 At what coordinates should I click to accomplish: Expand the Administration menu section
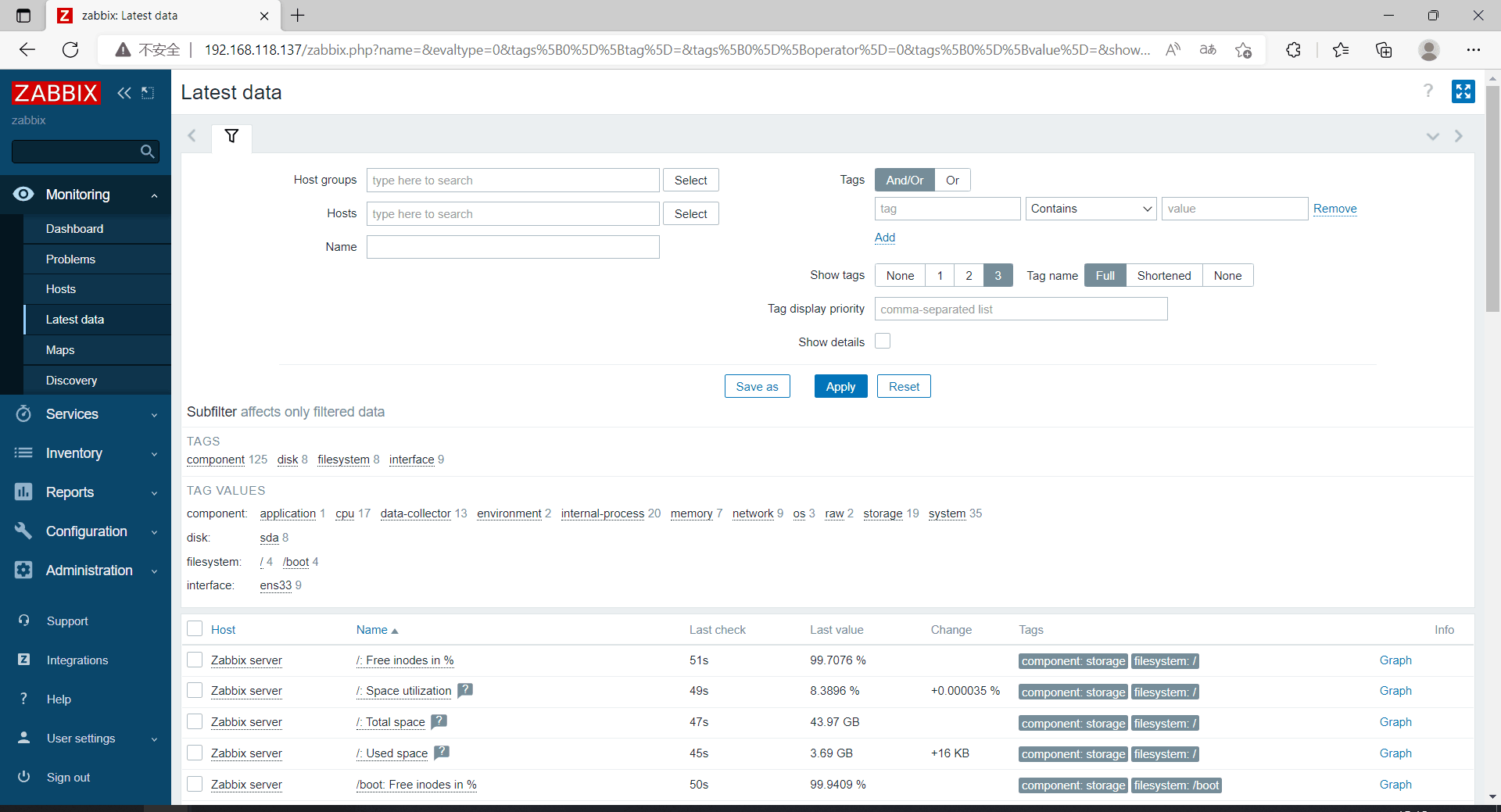[x=155, y=571]
